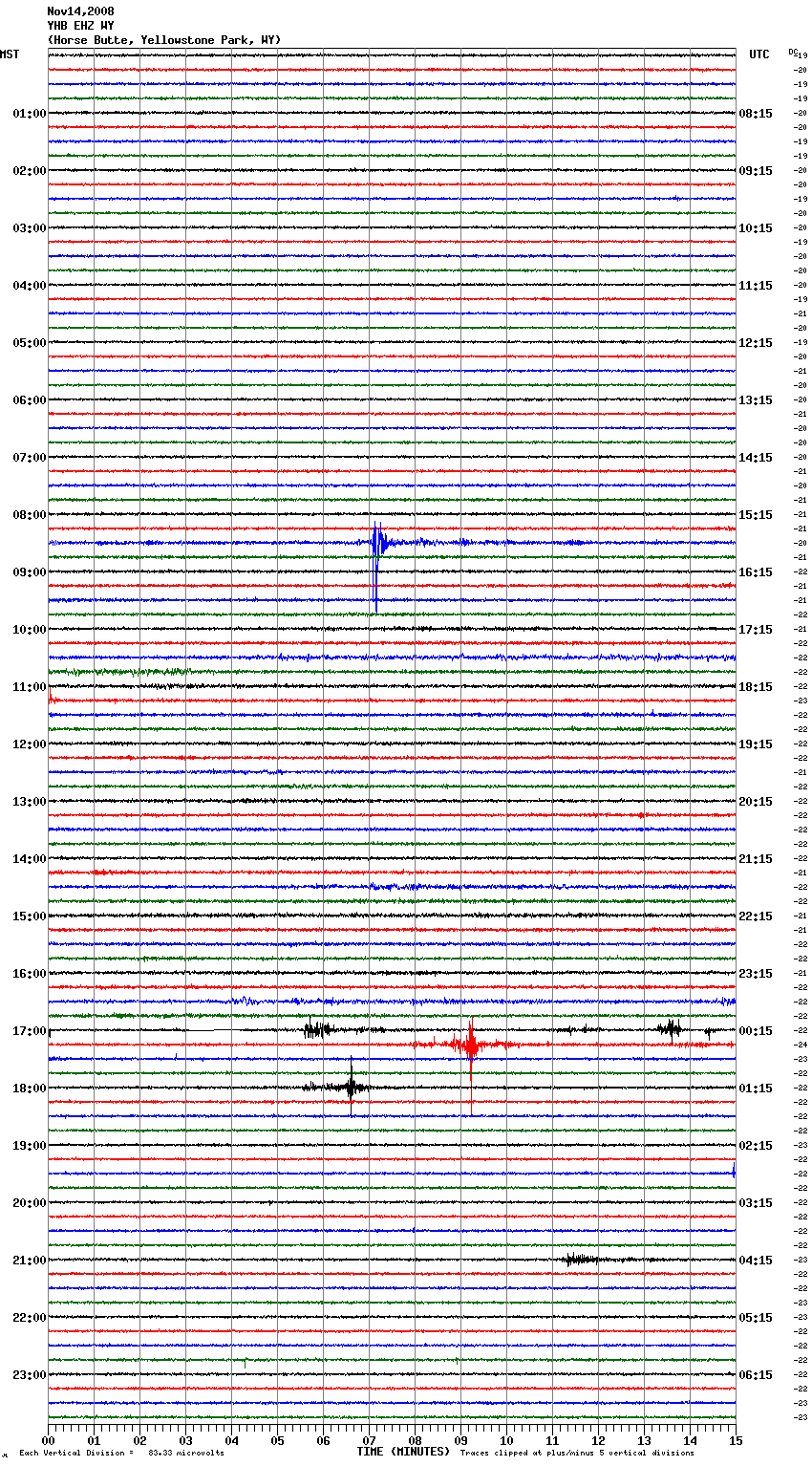Click minute 03 on the time axis

click(185, 1440)
